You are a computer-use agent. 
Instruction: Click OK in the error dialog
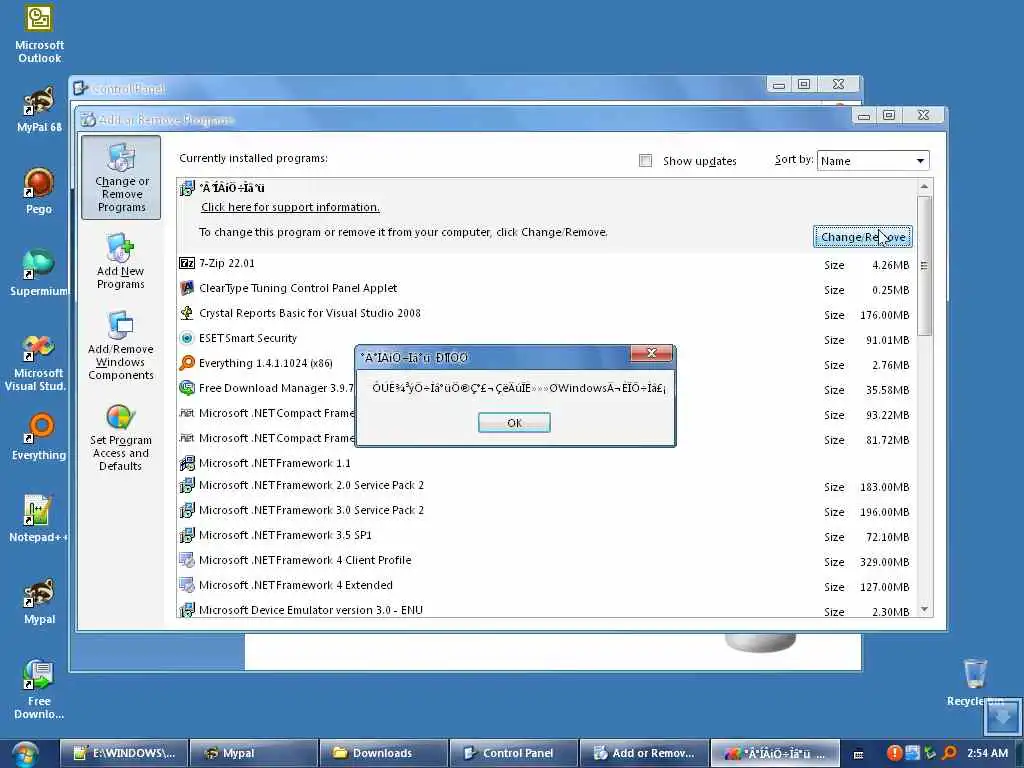pos(514,423)
